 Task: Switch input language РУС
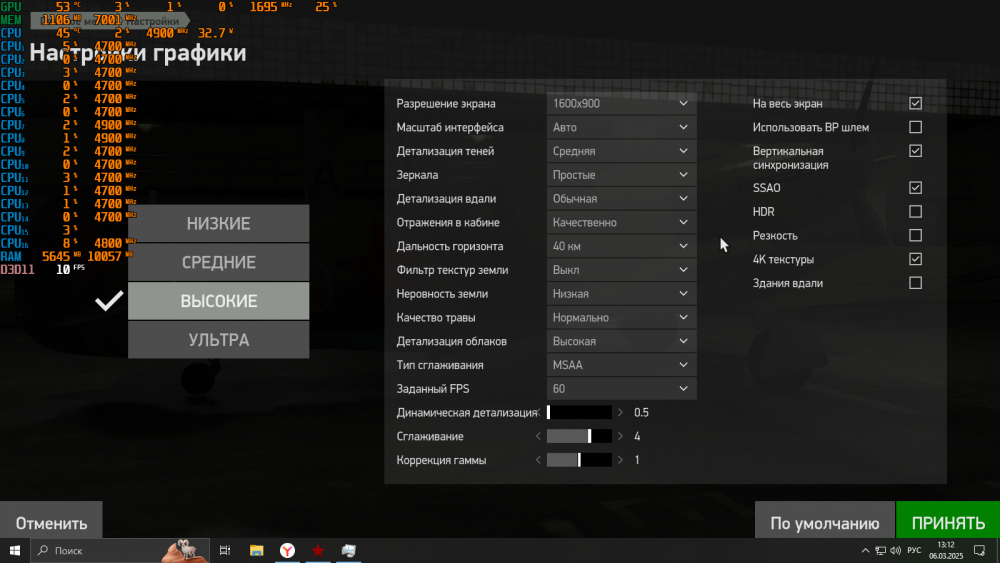(x=915, y=550)
